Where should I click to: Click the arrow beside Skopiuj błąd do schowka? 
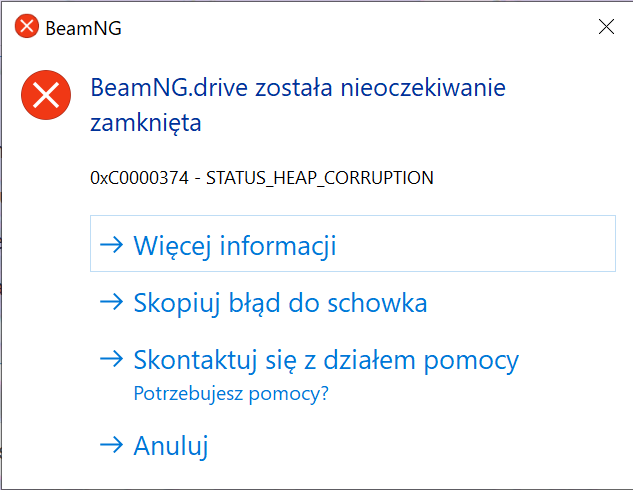[112, 303]
